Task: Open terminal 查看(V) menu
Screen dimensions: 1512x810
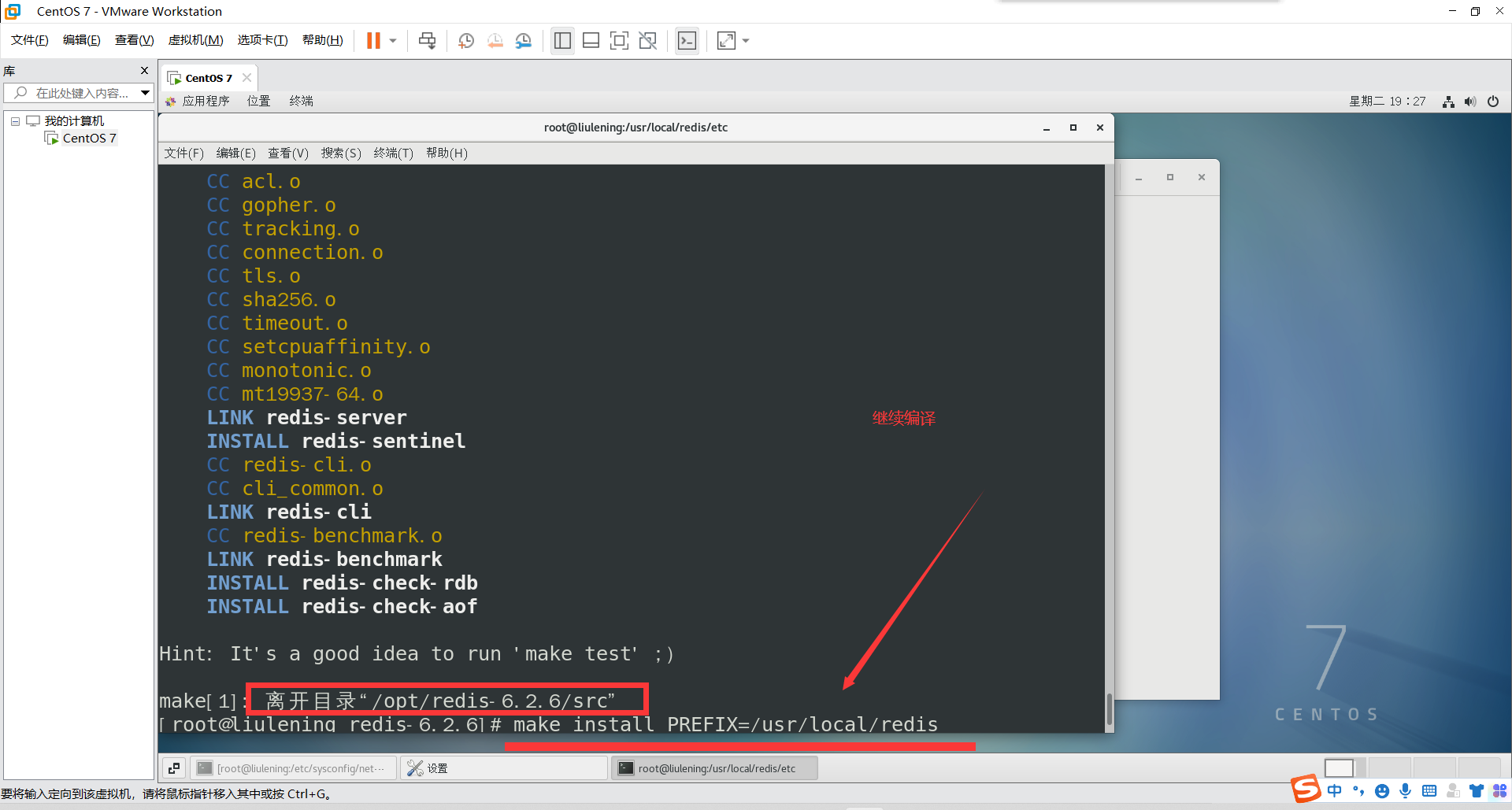Action: (x=288, y=153)
